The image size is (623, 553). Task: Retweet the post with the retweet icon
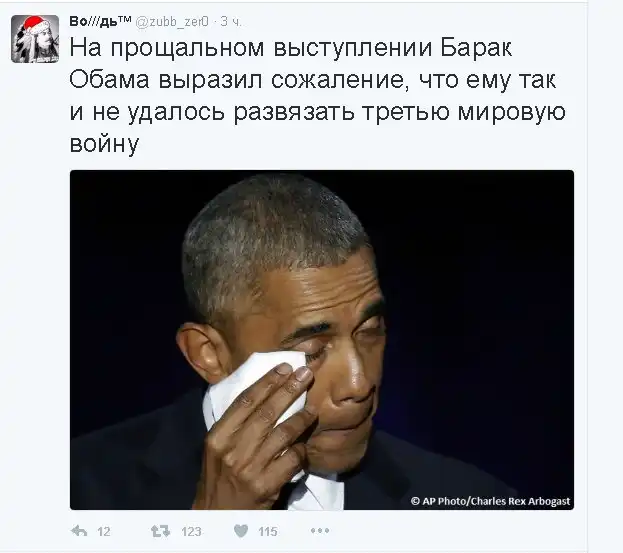(x=160, y=531)
